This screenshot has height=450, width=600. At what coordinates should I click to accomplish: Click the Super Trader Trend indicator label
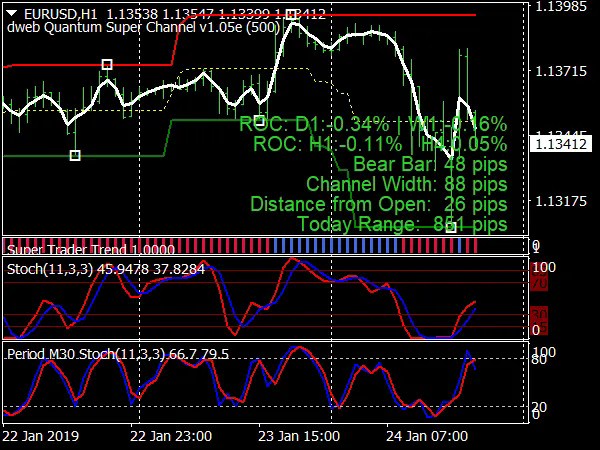pyautogui.click(x=72, y=247)
